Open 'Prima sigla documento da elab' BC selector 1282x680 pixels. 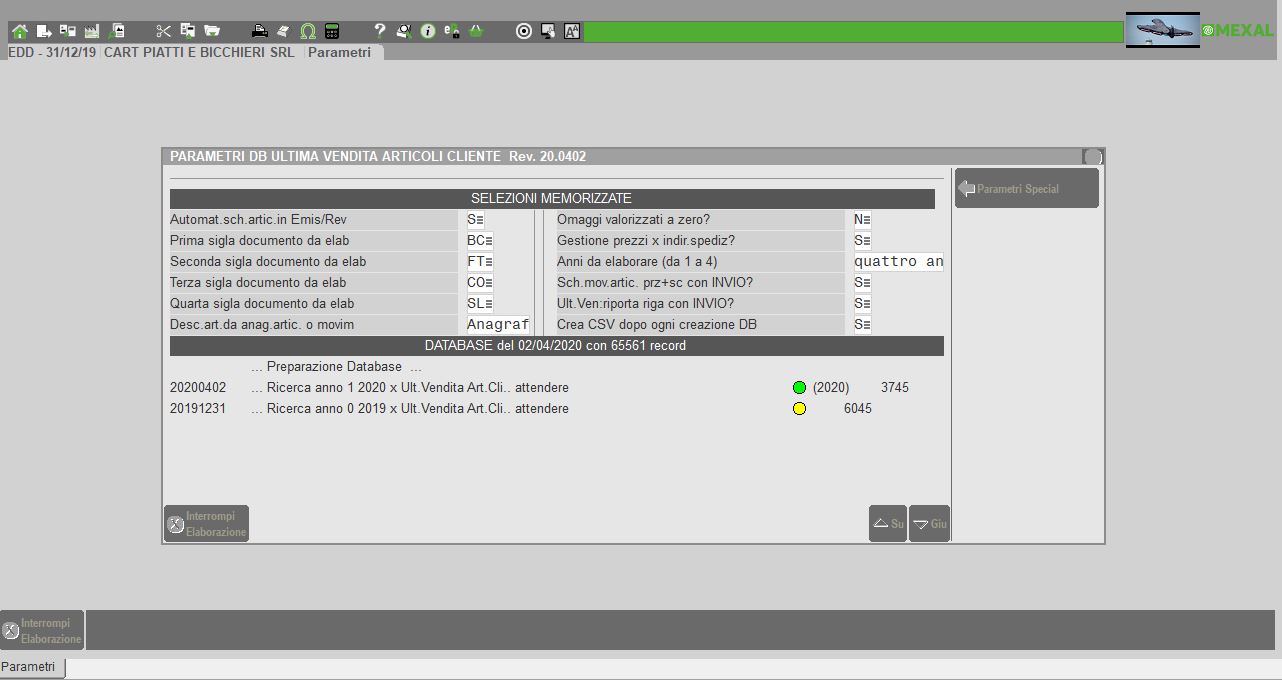point(480,241)
